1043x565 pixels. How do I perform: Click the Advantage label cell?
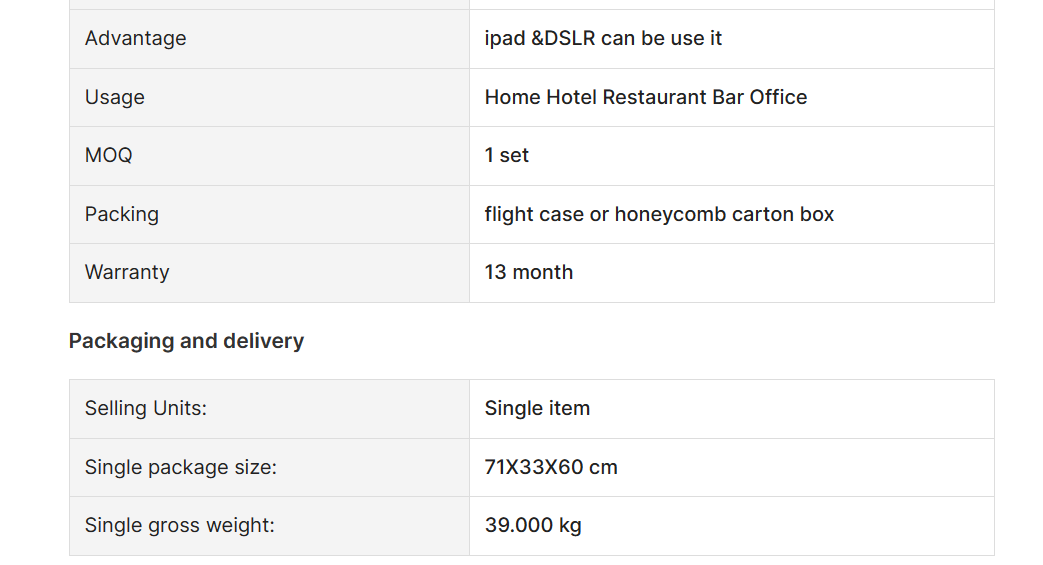click(269, 39)
